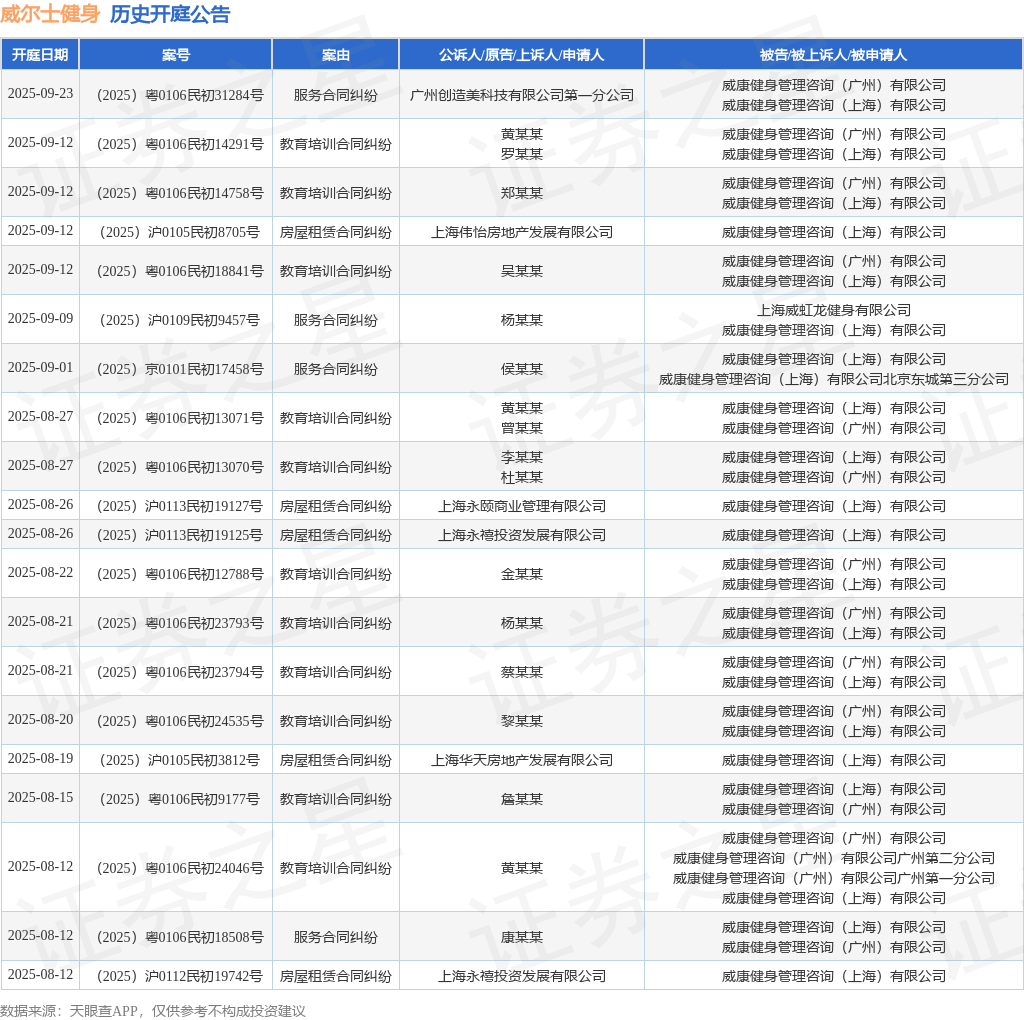Select case number (2025)粤0106民初24535号

coord(180,721)
